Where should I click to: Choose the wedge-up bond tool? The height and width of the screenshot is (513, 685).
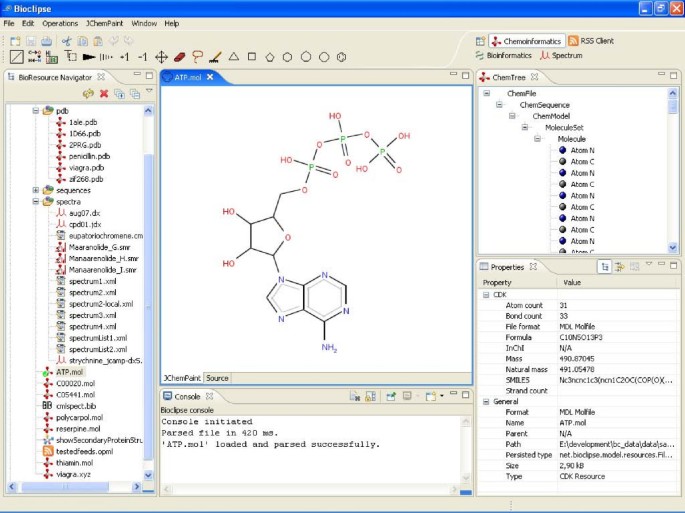[x=89, y=57]
